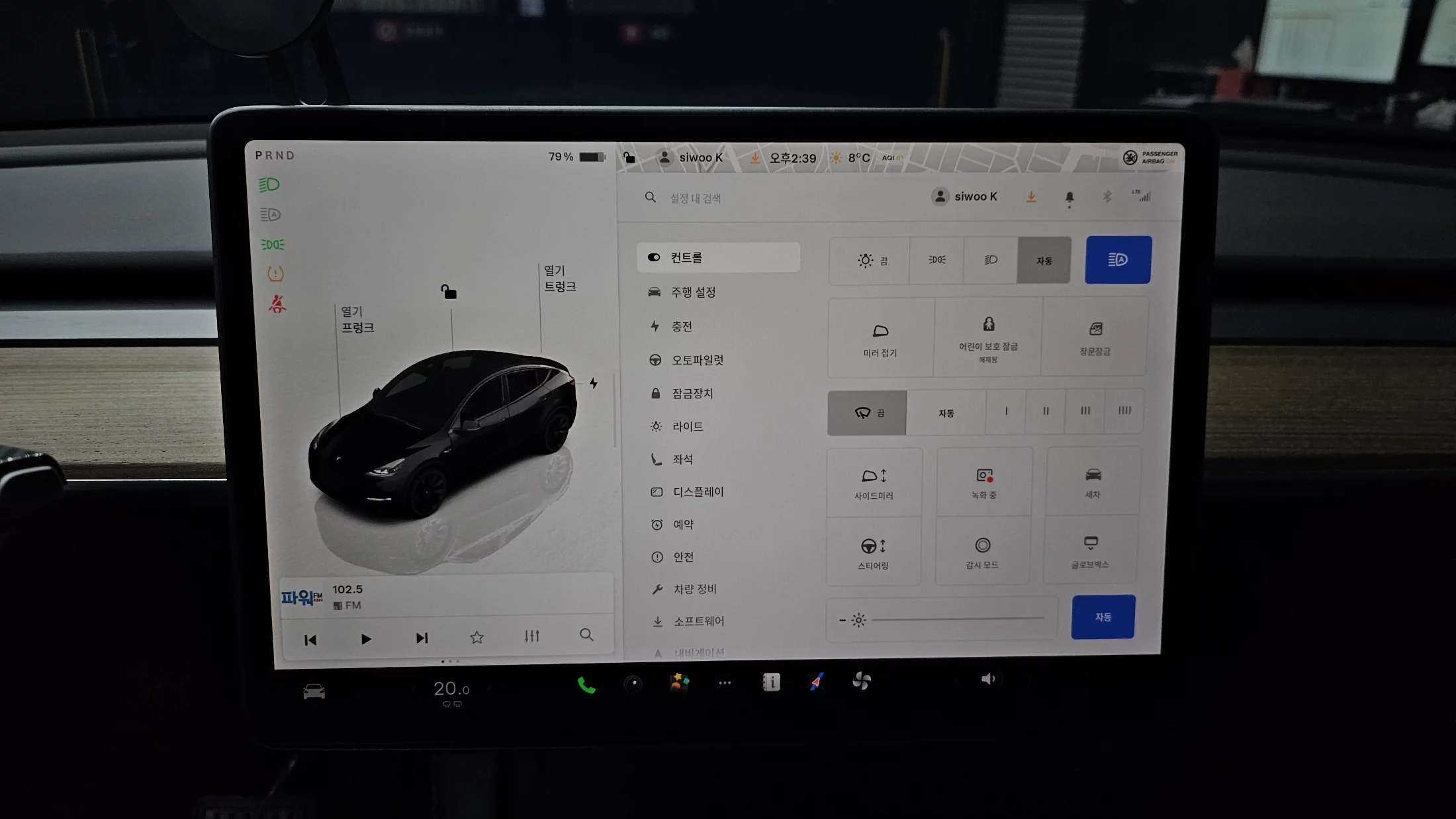Expand the more apps ellipsis

725,683
